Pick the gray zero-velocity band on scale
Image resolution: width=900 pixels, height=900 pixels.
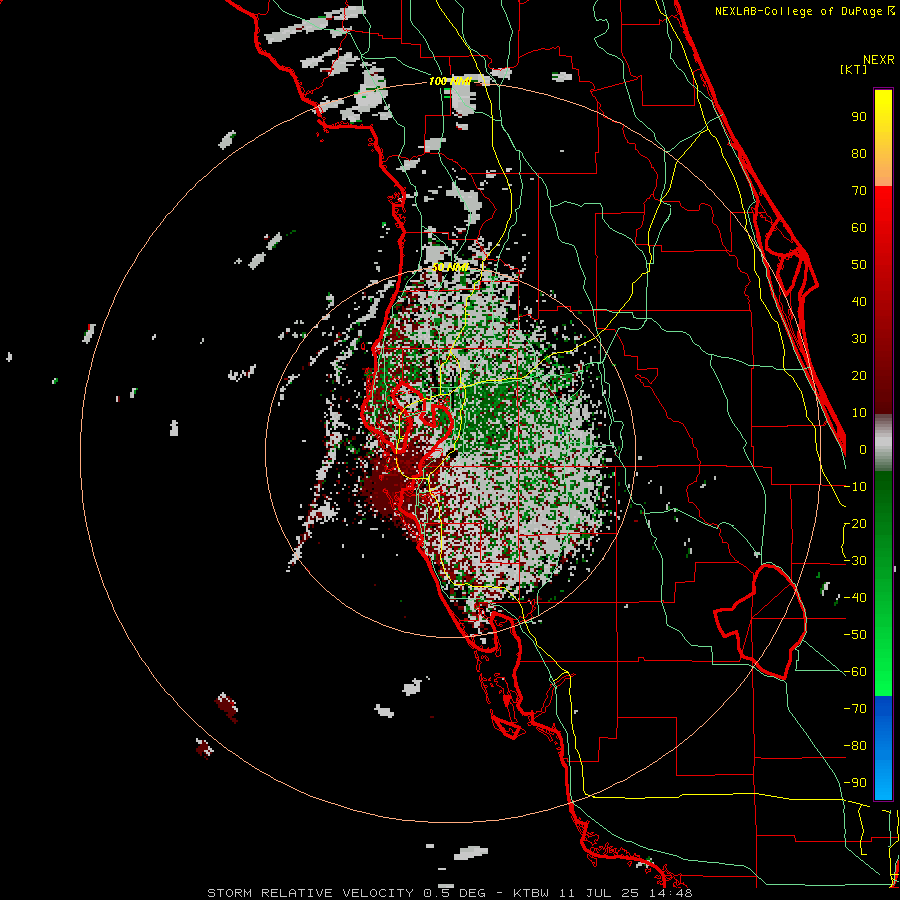(883, 443)
